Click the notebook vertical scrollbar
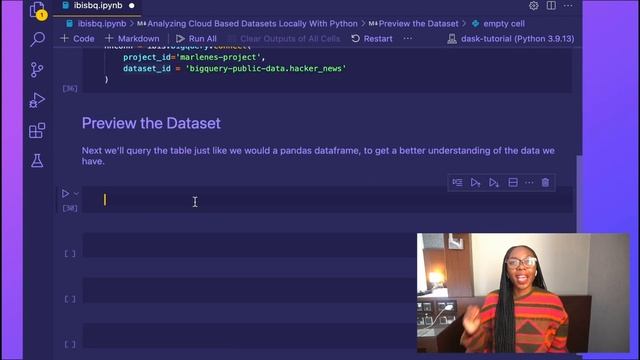Screen dimensions: 640x360 click(579, 194)
